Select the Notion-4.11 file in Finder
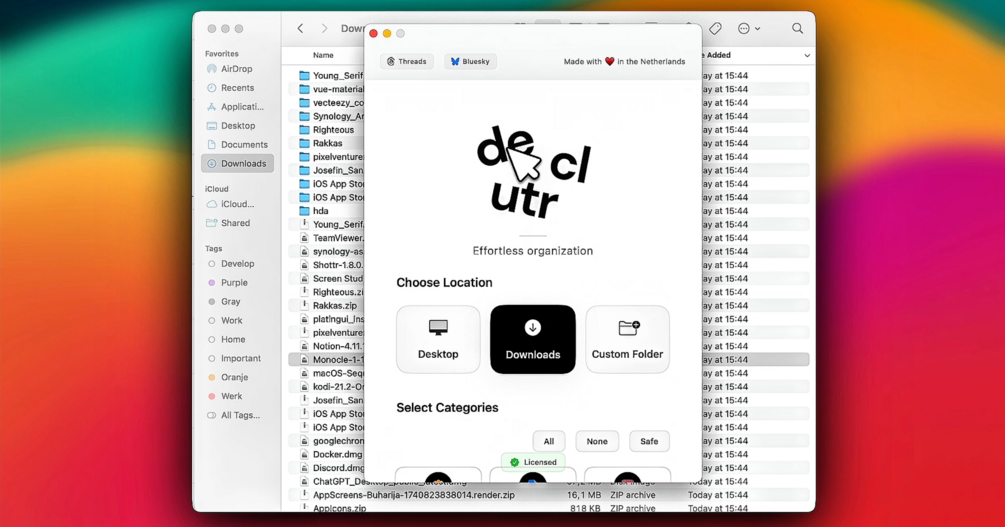 click(x=331, y=346)
